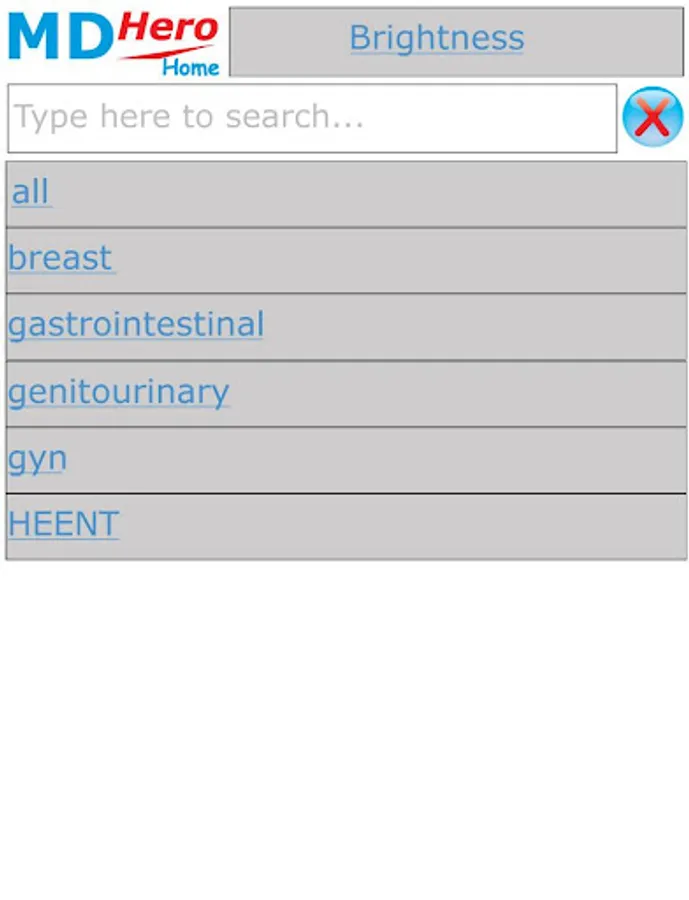Go to Home under the Hero logo
The height and width of the screenshot is (900, 689).
[191, 68]
